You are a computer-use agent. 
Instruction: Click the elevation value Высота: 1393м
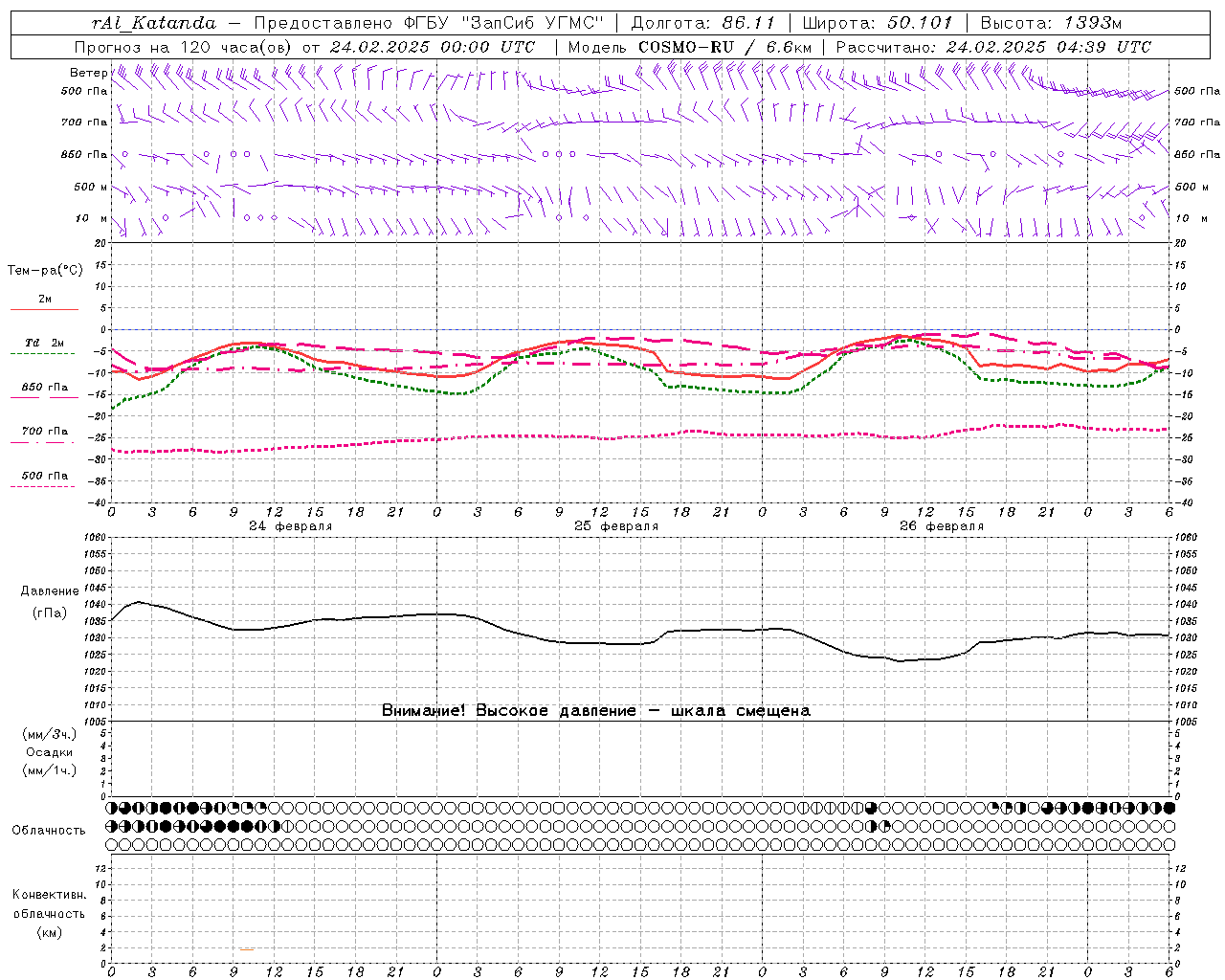(x=1051, y=23)
